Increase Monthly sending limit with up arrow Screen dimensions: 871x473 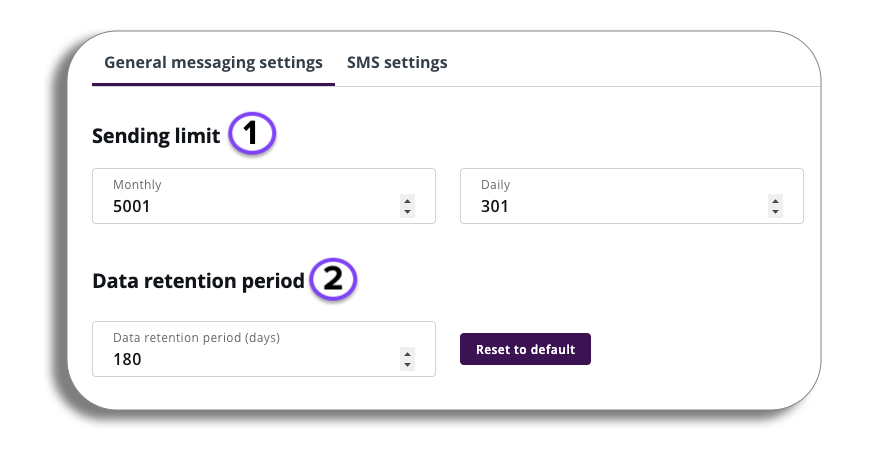(407, 202)
